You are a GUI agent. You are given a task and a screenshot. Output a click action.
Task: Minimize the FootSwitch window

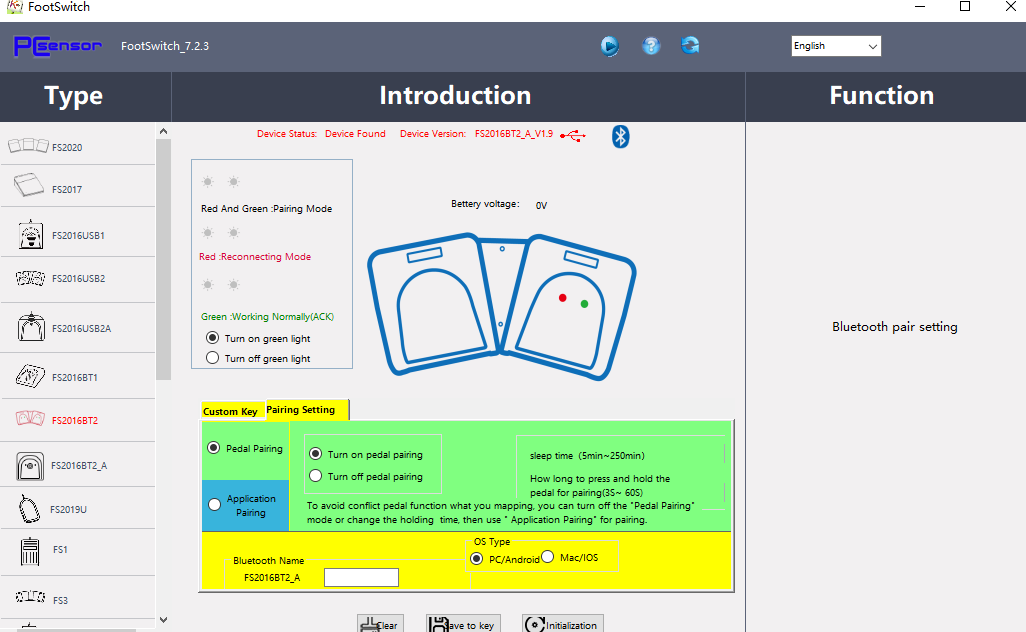tap(920, 7)
